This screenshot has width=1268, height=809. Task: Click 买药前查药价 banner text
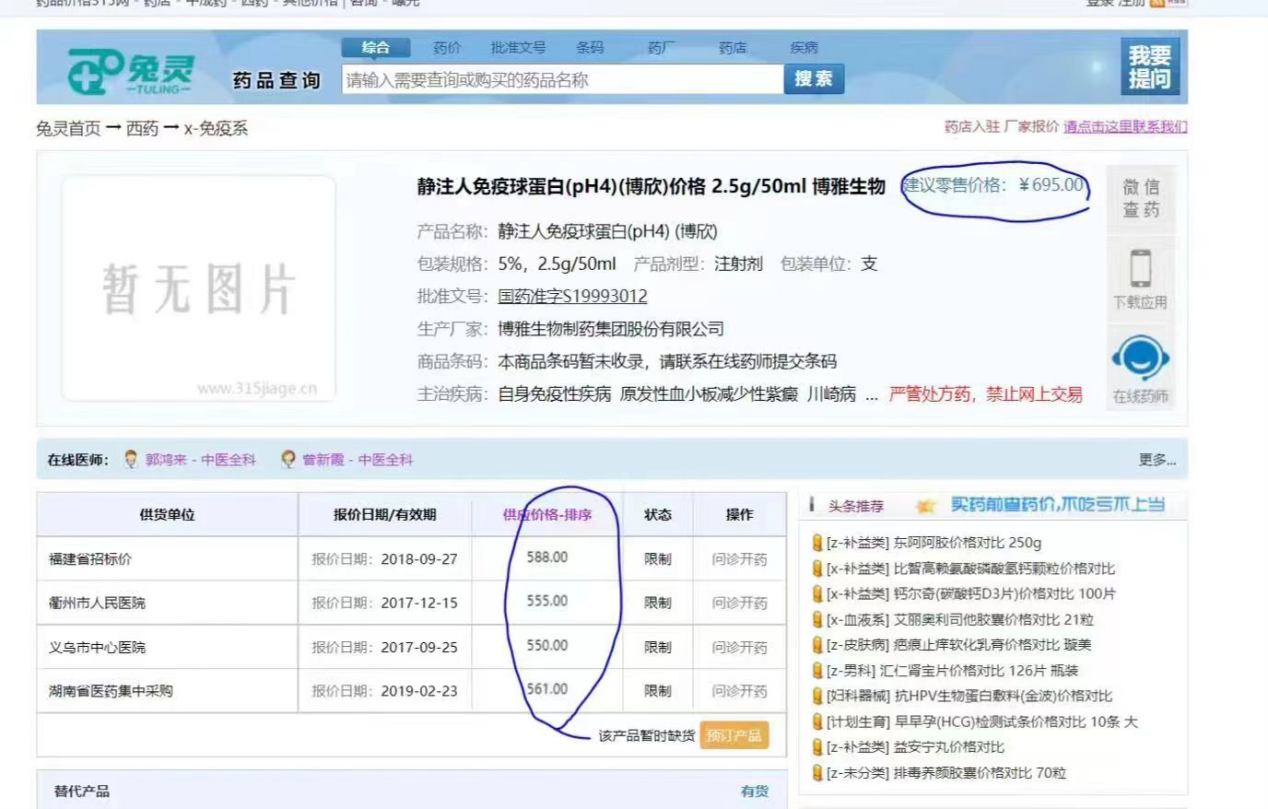[1057, 505]
